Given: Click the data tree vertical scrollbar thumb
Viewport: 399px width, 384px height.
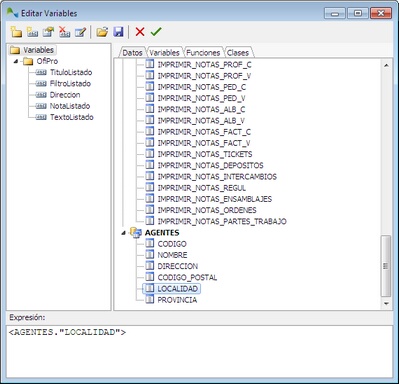Looking at the screenshot, I should tap(386, 266).
